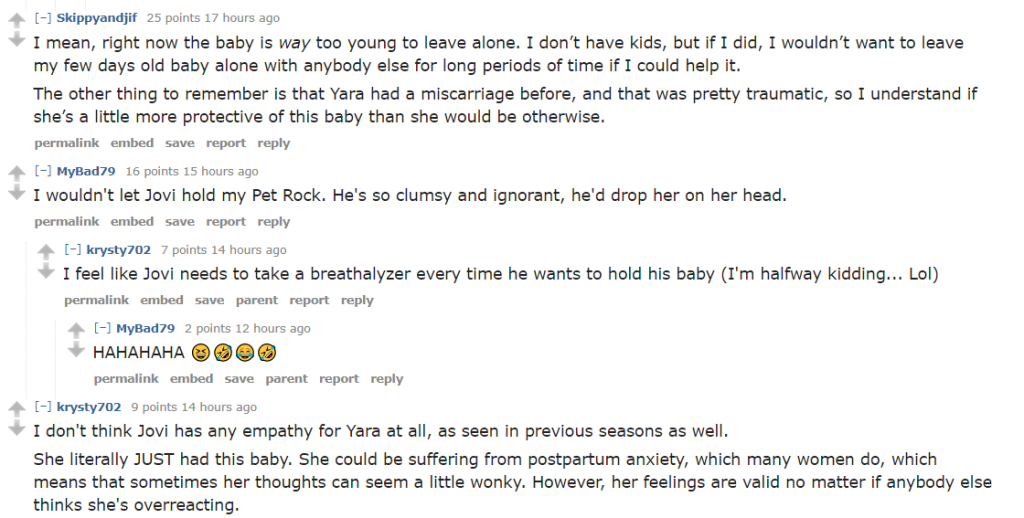Image resolution: width=1024 pixels, height=518 pixels.
Task: Upvote MyBad79's Pet Rock comment
Action: click(16, 173)
